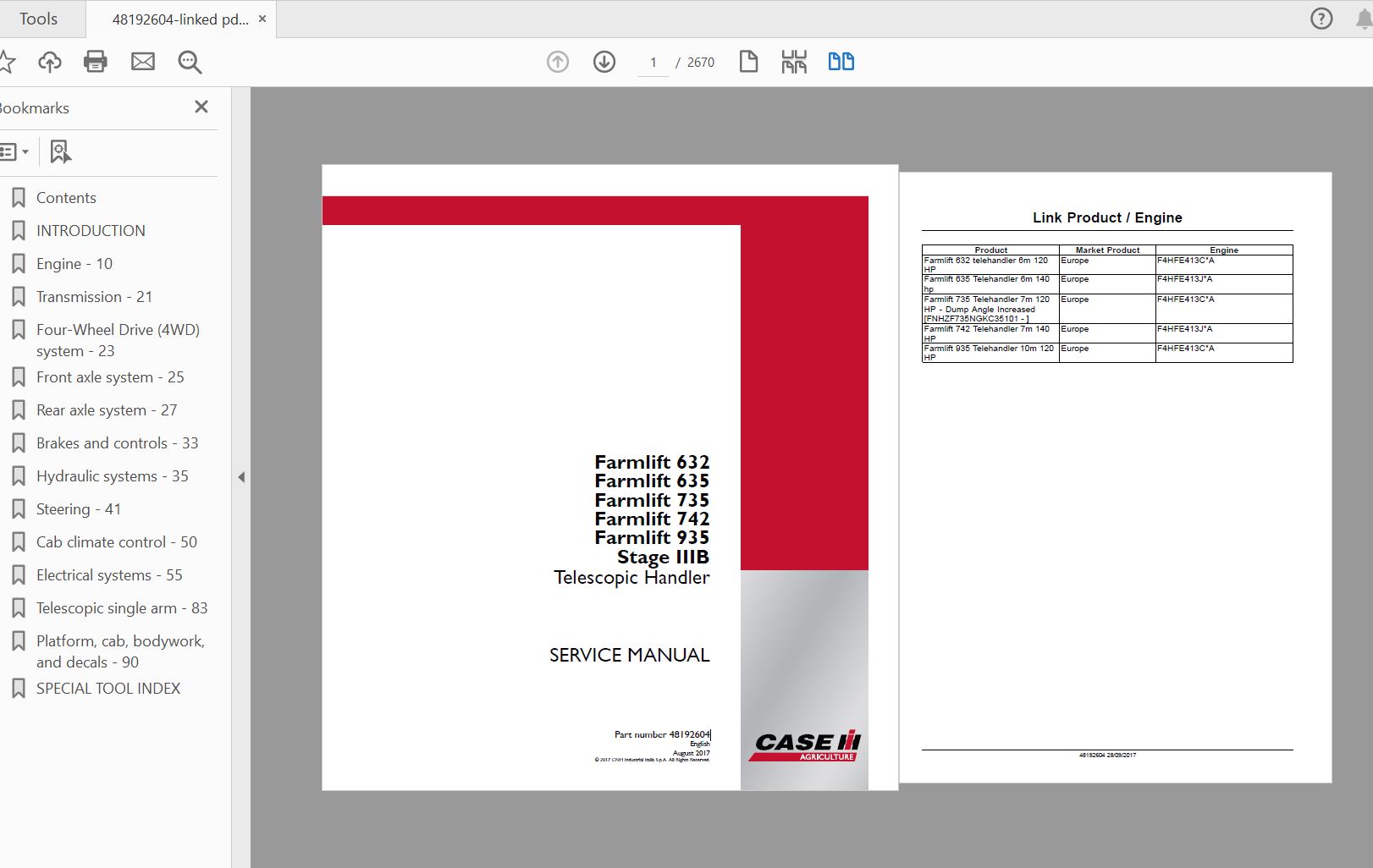1373x868 pixels.
Task: Open the Engine - 10 bookmark
Action: [74, 264]
